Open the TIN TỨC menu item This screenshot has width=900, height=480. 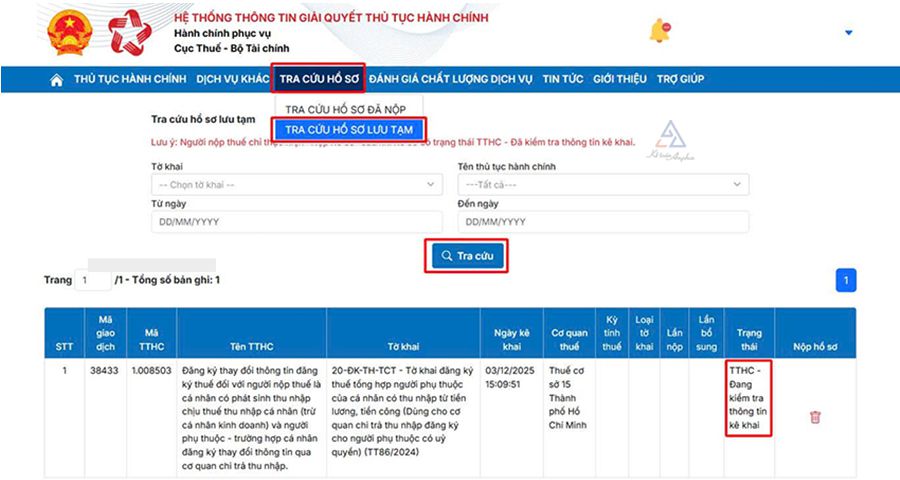click(563, 80)
